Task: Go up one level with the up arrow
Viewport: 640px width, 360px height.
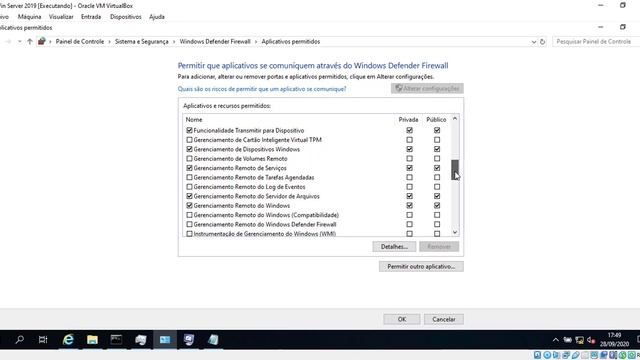Action: (30, 42)
